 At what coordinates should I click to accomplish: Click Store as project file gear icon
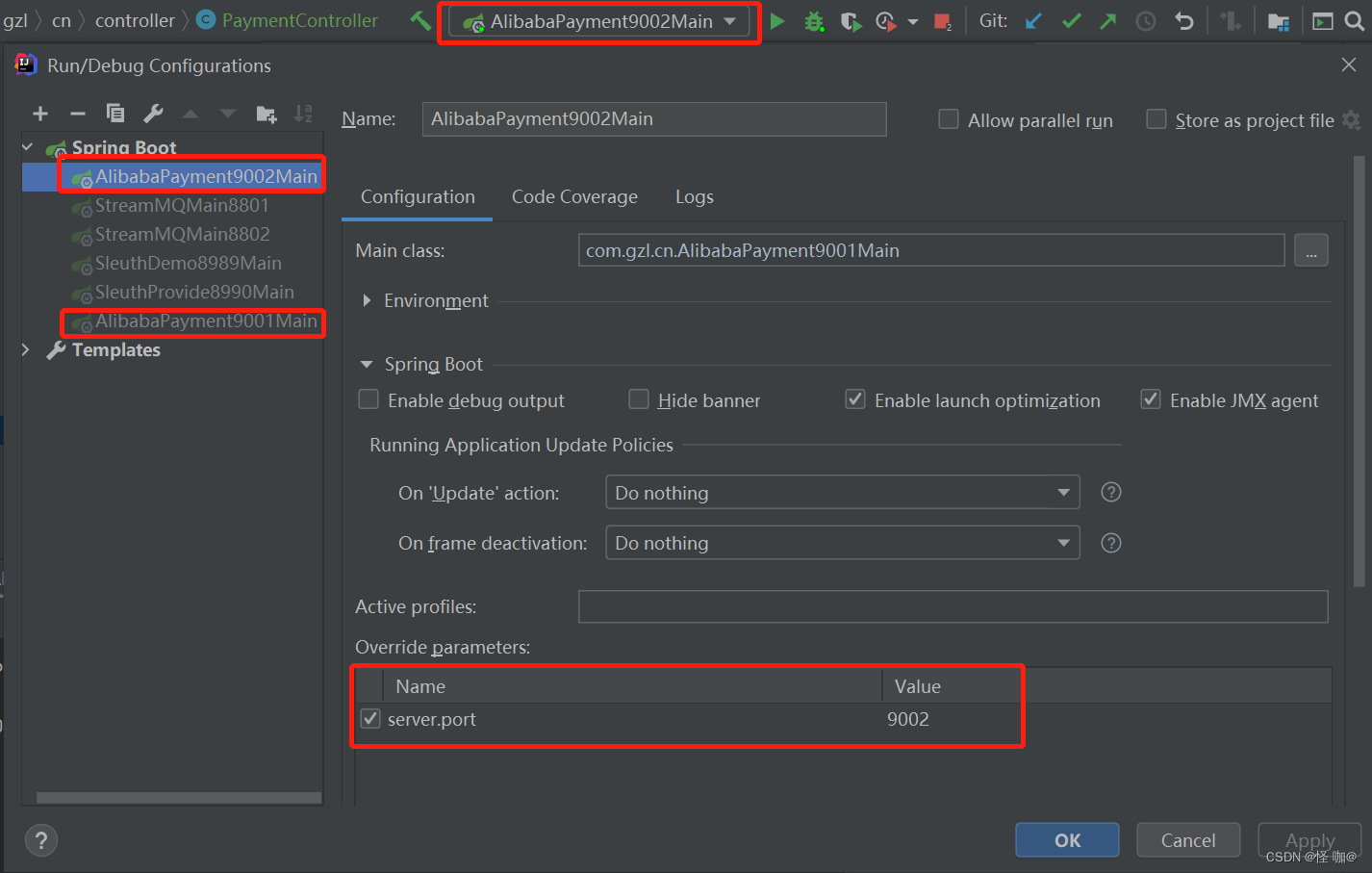pyautogui.click(x=1352, y=120)
